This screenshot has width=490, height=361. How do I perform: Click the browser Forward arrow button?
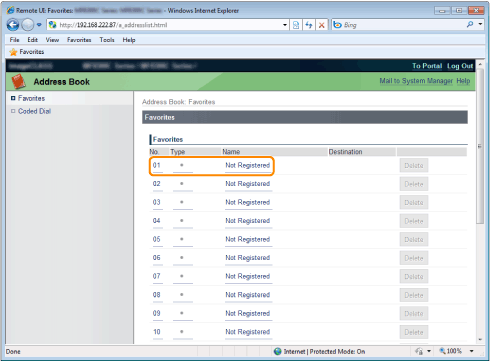(x=27, y=25)
